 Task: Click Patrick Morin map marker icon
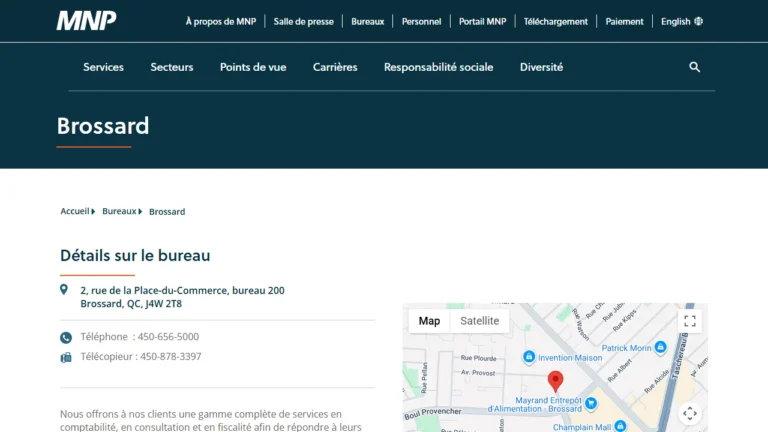(660, 347)
